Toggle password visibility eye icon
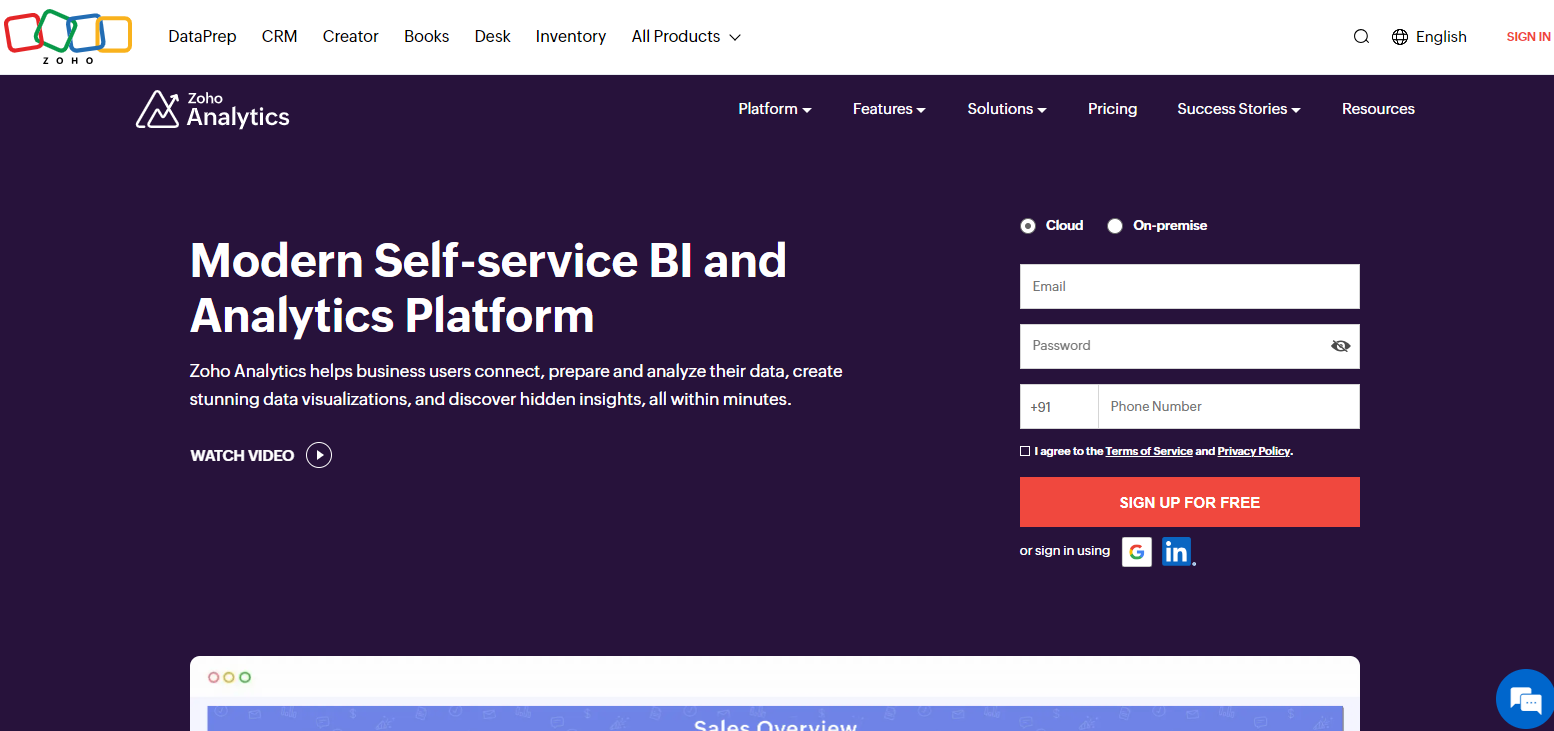 1341,346
